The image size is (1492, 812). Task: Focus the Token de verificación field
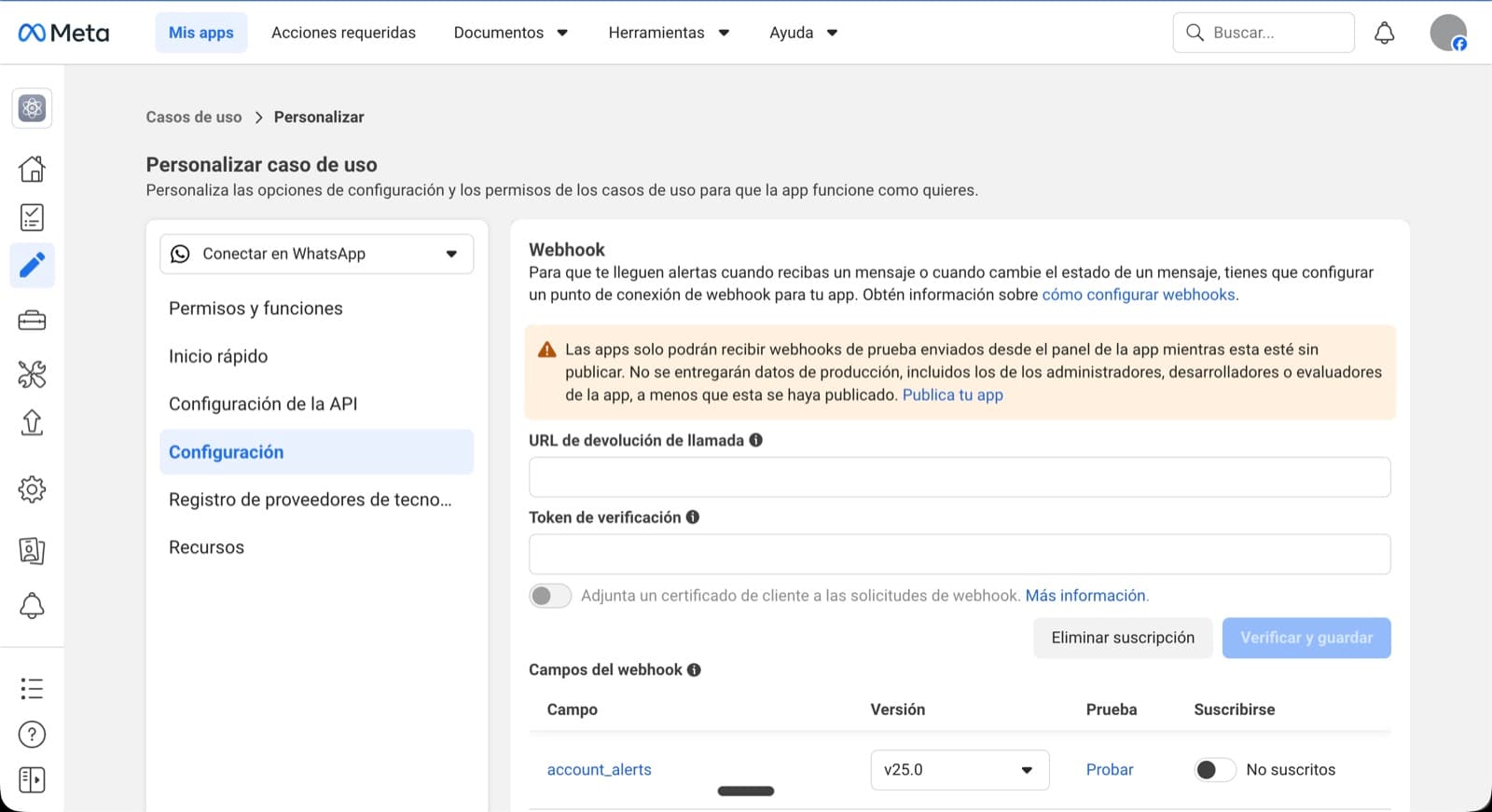pos(960,555)
